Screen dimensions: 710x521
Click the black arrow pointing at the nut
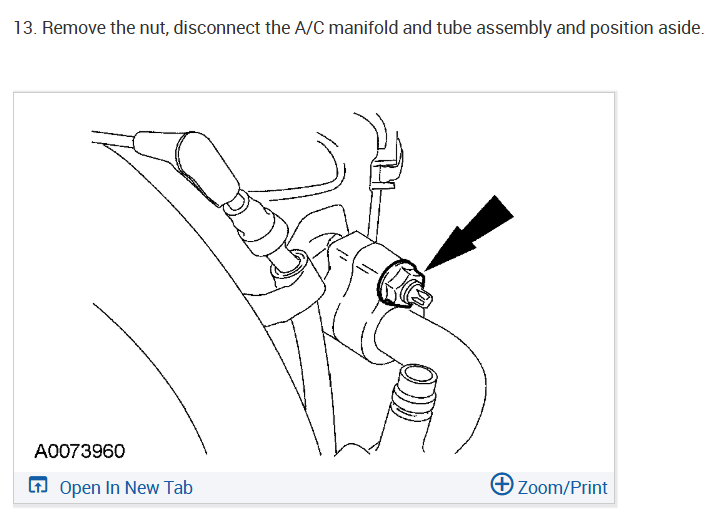click(470, 233)
